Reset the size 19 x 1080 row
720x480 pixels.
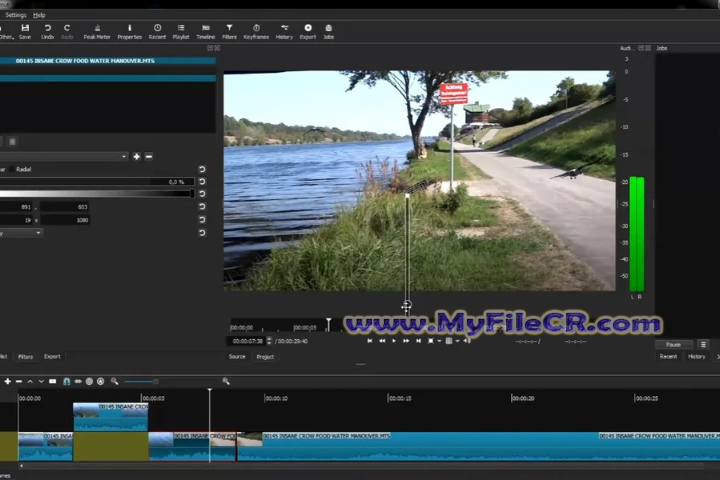pos(202,220)
